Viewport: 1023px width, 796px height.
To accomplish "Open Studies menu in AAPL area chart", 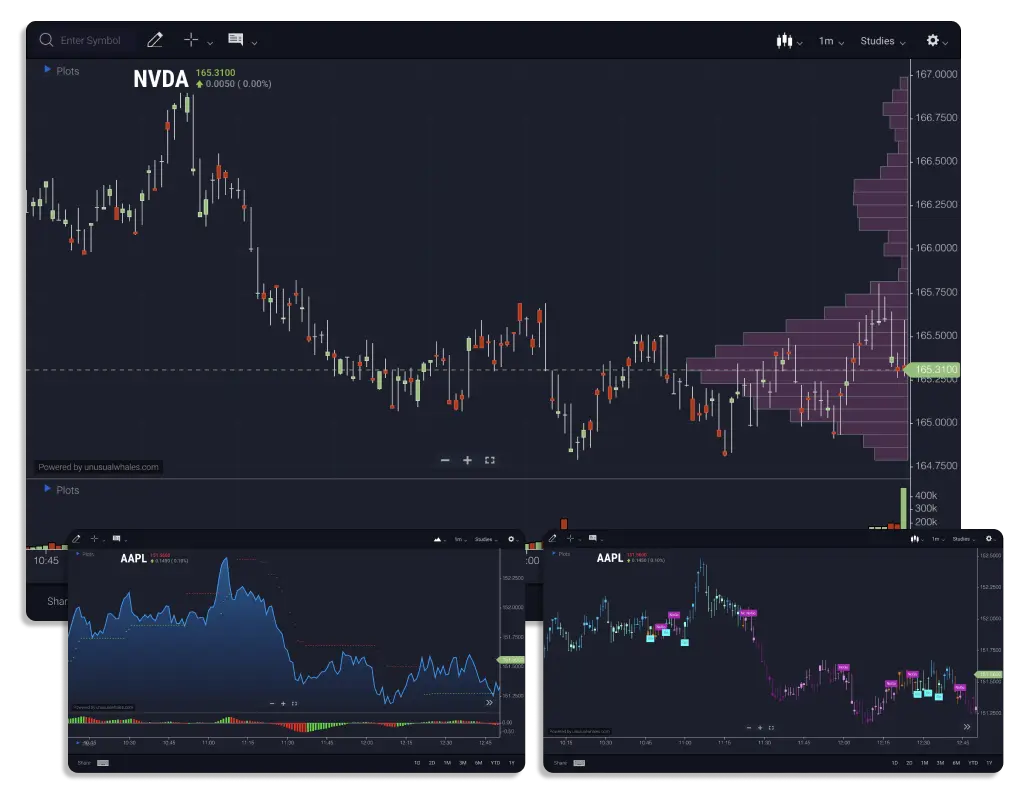I will pyautogui.click(x=486, y=540).
